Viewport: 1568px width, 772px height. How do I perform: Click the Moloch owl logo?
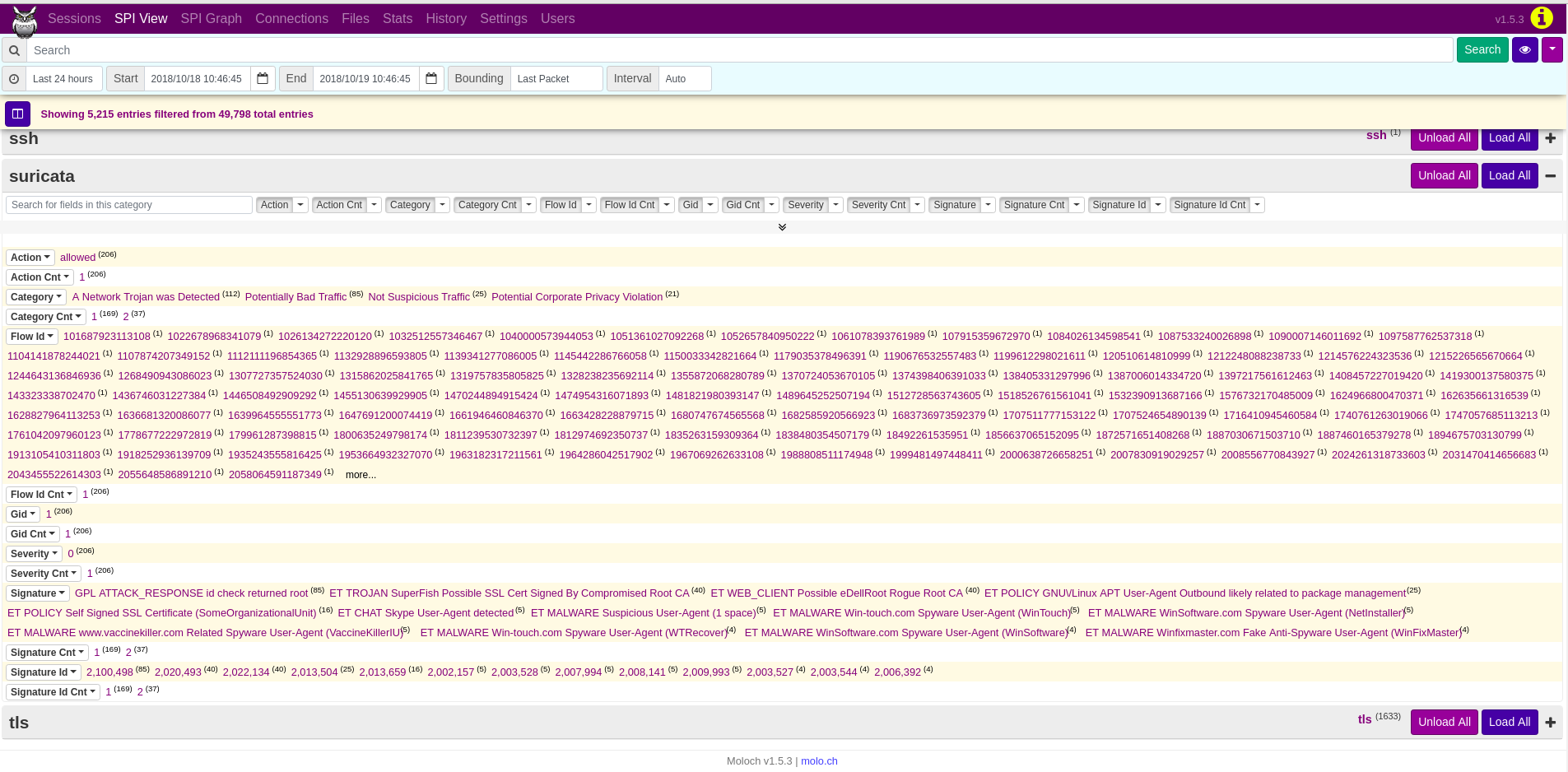[25, 22]
